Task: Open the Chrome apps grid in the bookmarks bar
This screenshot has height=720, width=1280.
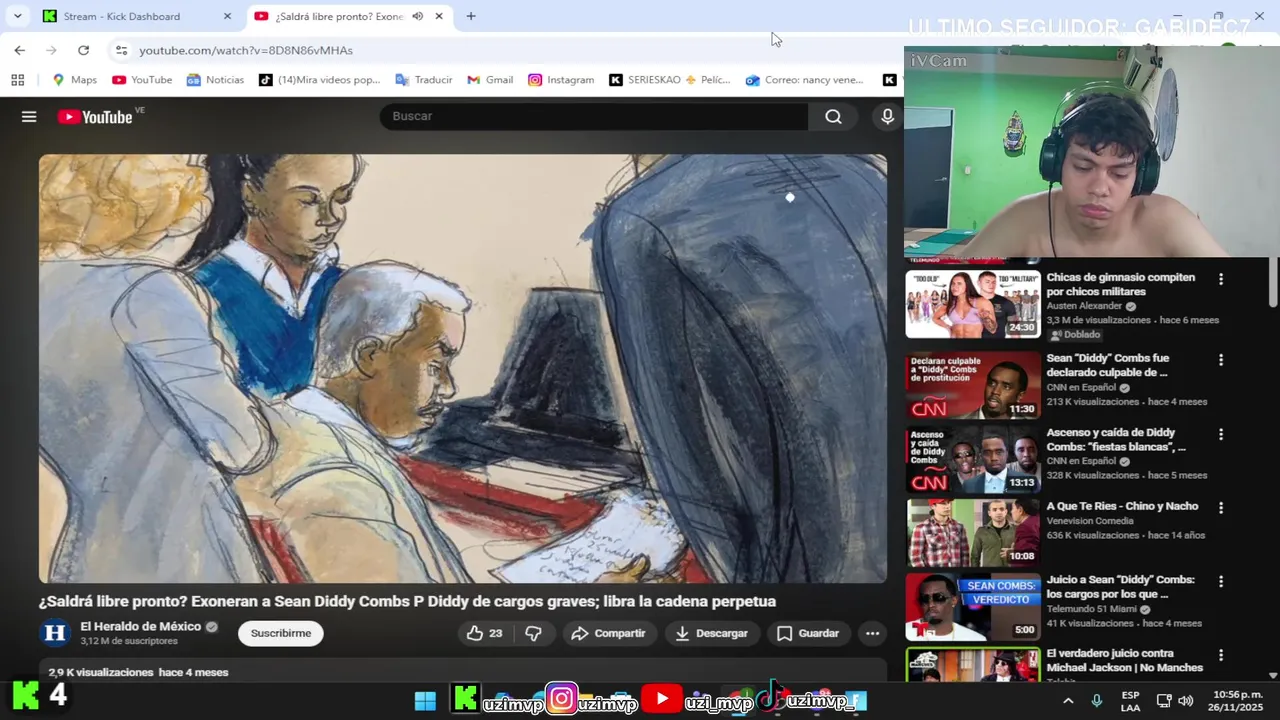Action: click(17, 80)
